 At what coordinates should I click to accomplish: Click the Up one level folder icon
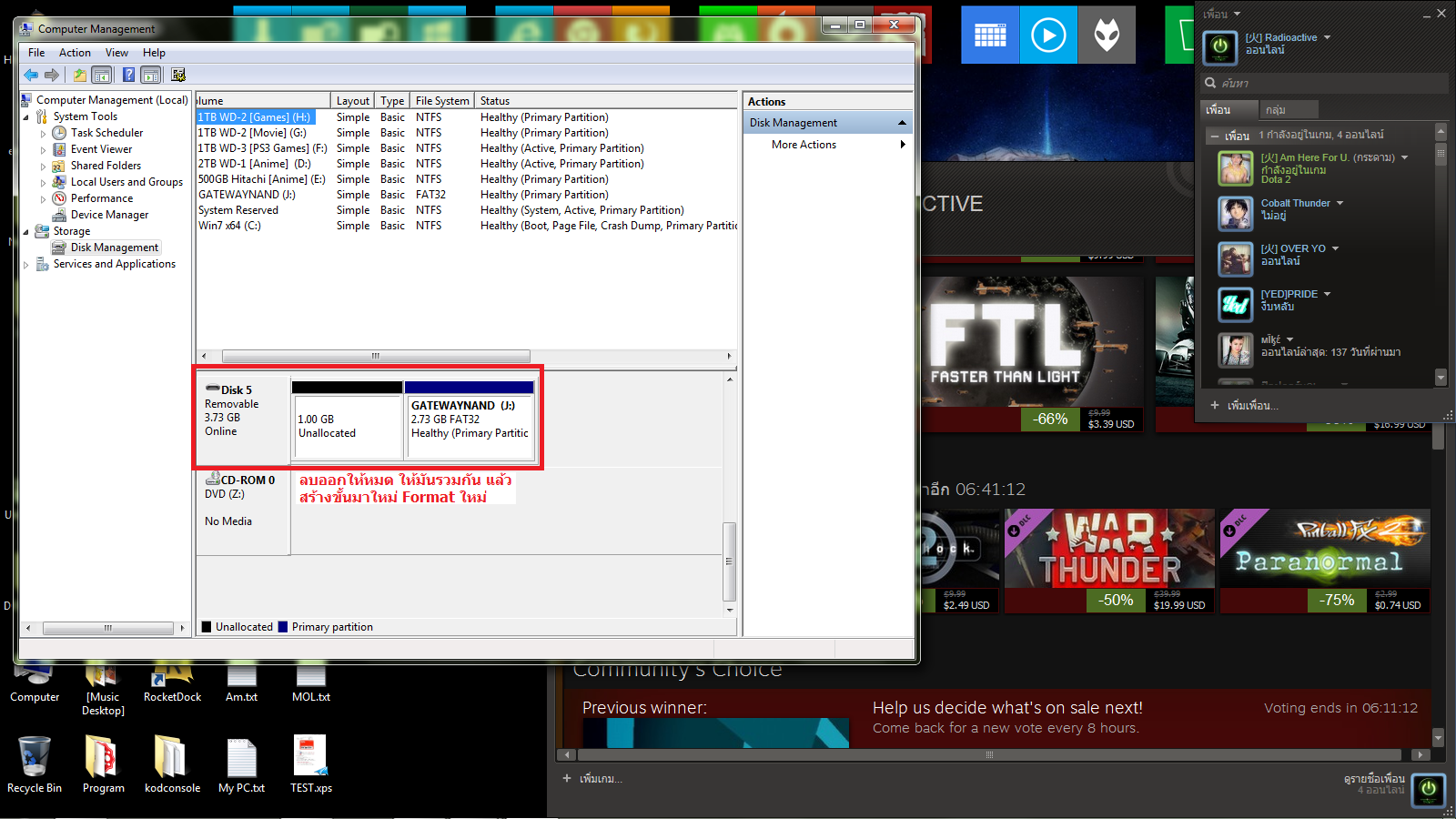click(x=80, y=75)
